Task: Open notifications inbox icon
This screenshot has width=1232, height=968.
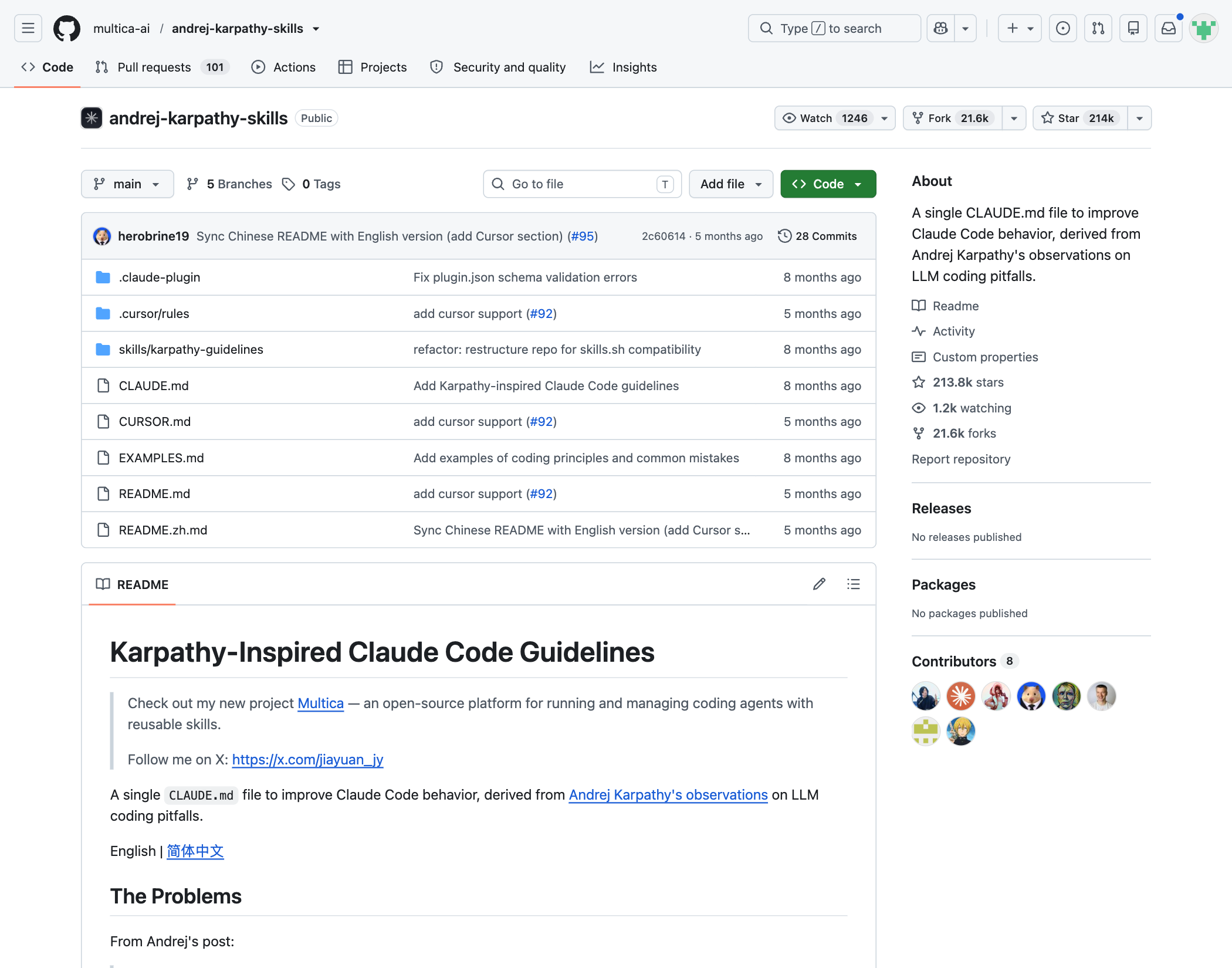Action: click(x=1169, y=28)
